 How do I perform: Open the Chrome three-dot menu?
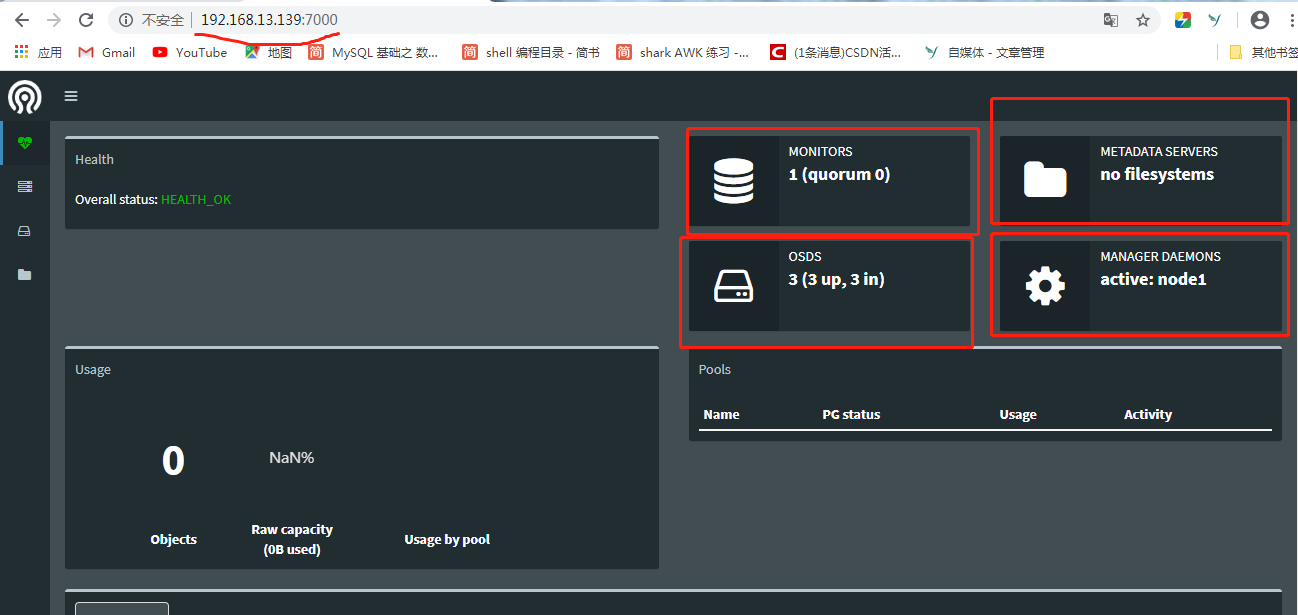pos(1290,19)
